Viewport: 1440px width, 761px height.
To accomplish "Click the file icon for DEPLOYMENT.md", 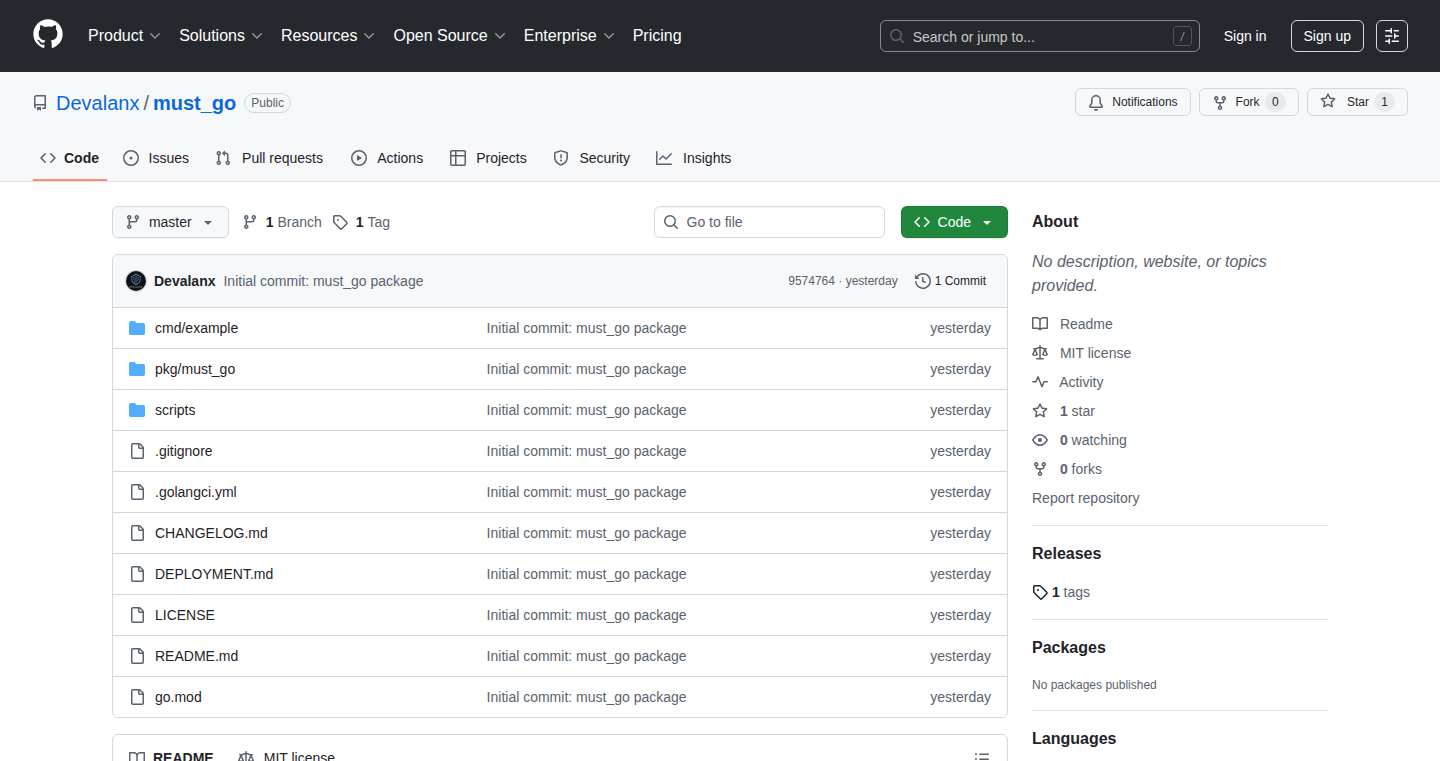I will pyautogui.click(x=137, y=574).
